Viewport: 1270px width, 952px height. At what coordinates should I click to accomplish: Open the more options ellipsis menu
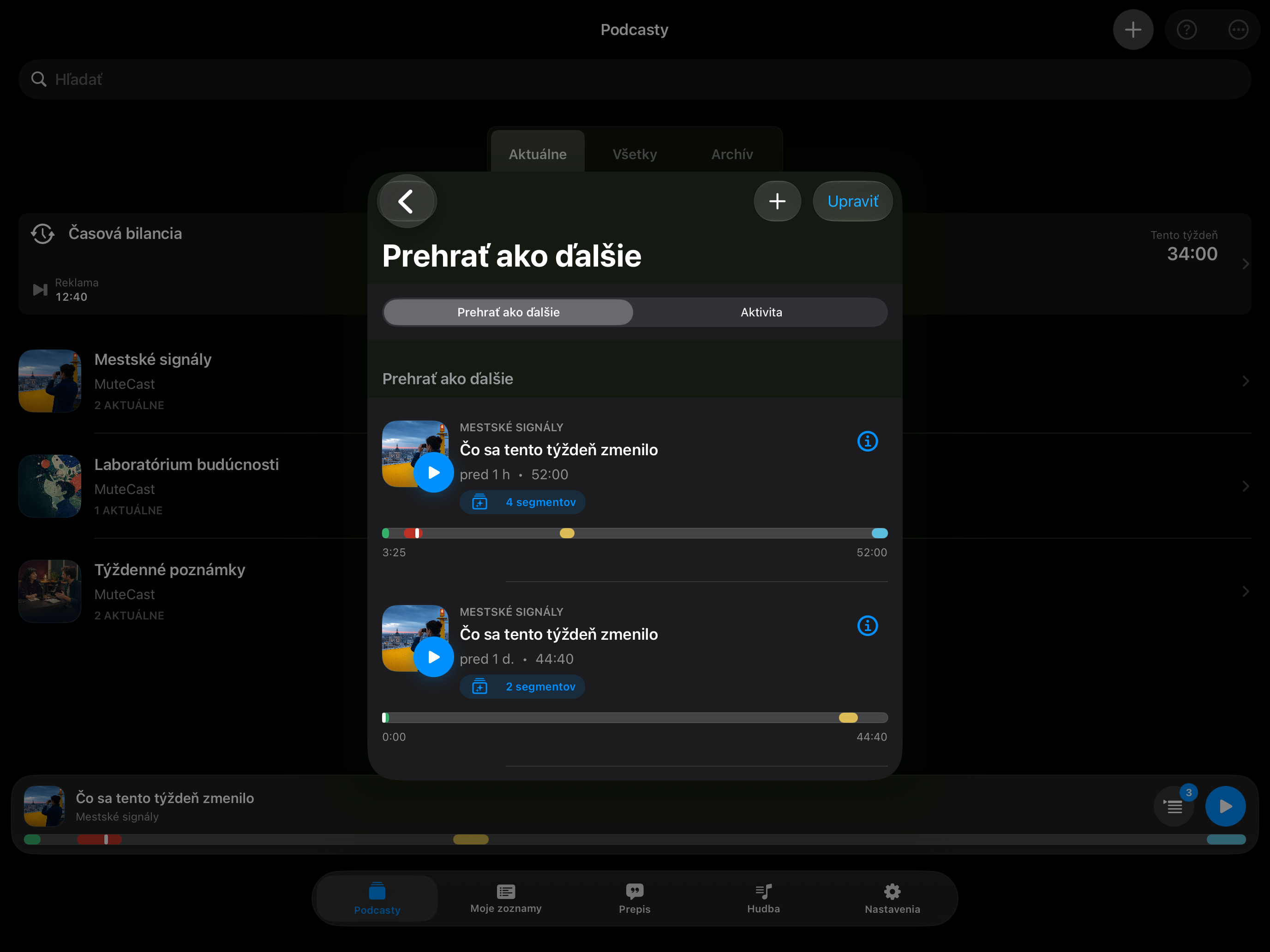click(x=1238, y=30)
